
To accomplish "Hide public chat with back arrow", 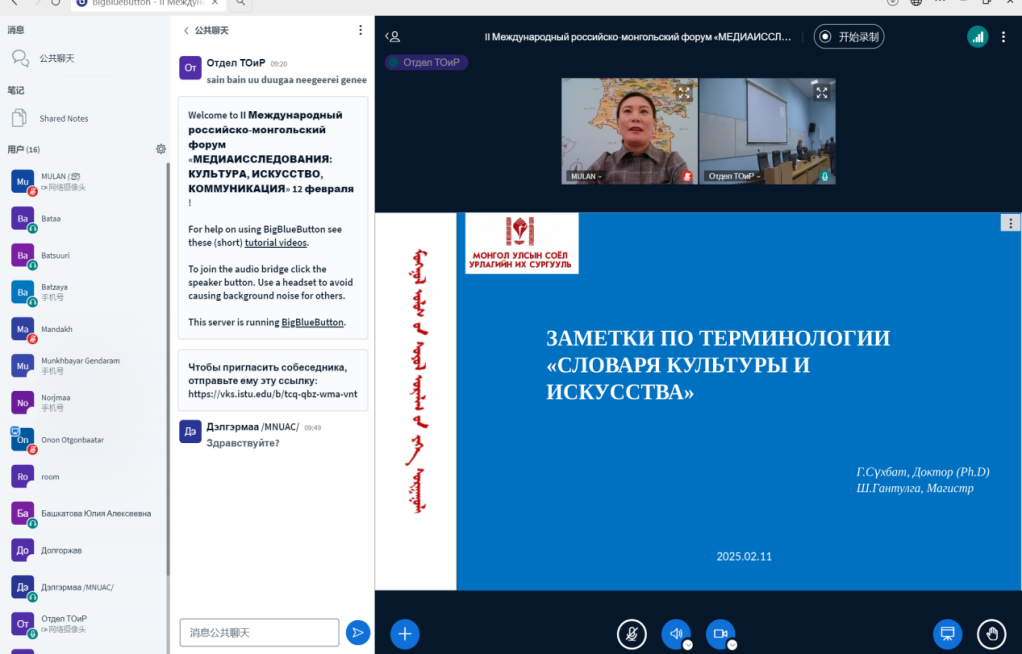I will [186, 31].
